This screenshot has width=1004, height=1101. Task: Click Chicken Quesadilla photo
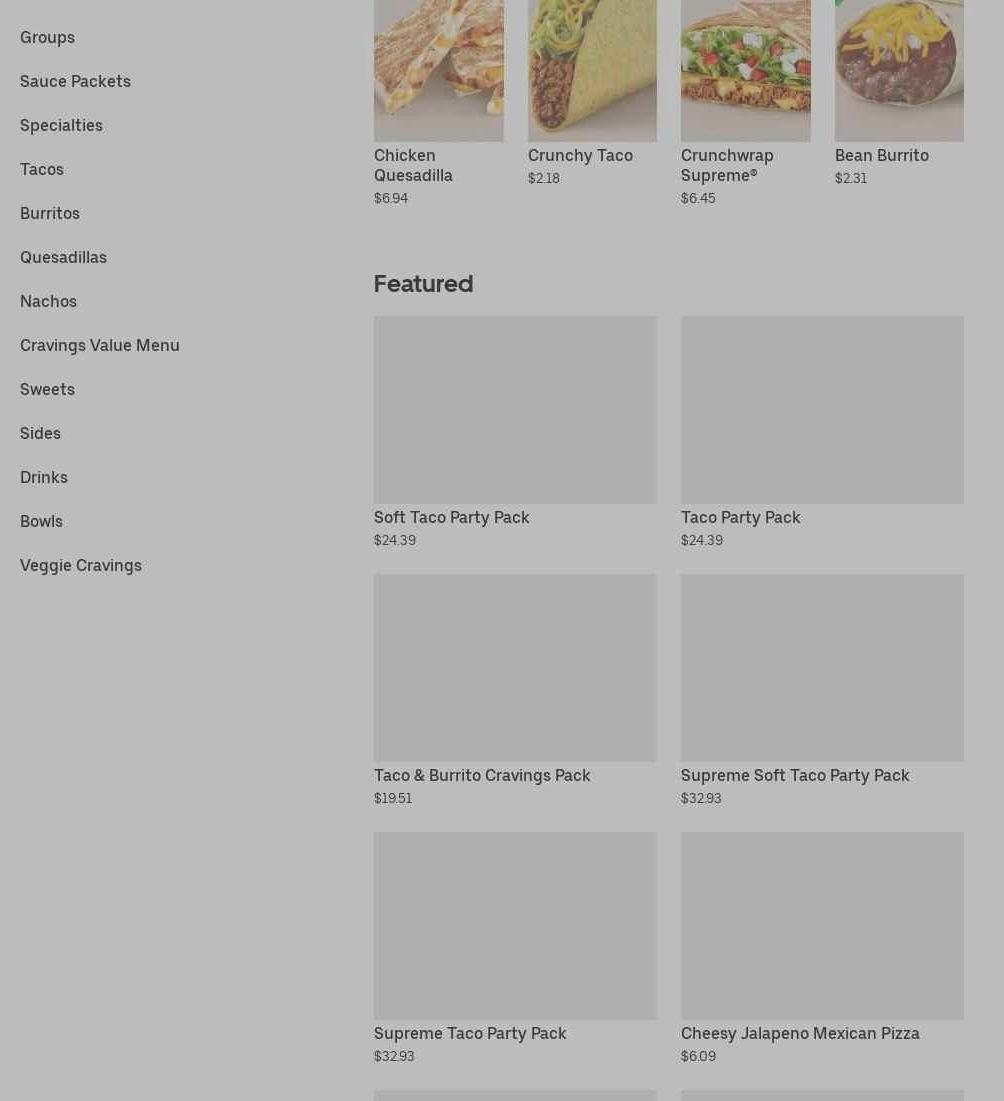pyautogui.click(x=439, y=70)
